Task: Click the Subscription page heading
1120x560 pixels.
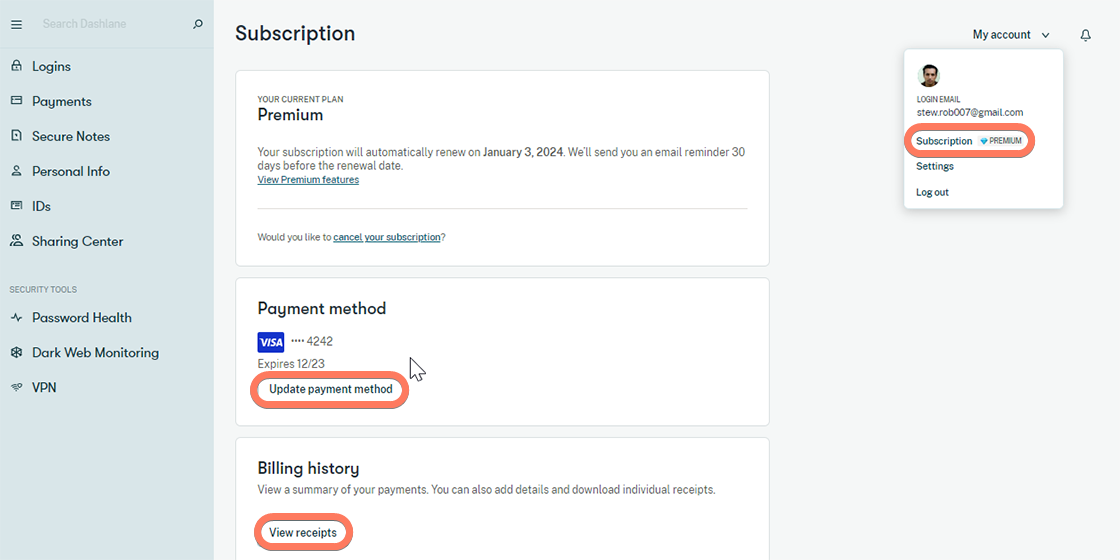Action: tap(295, 34)
